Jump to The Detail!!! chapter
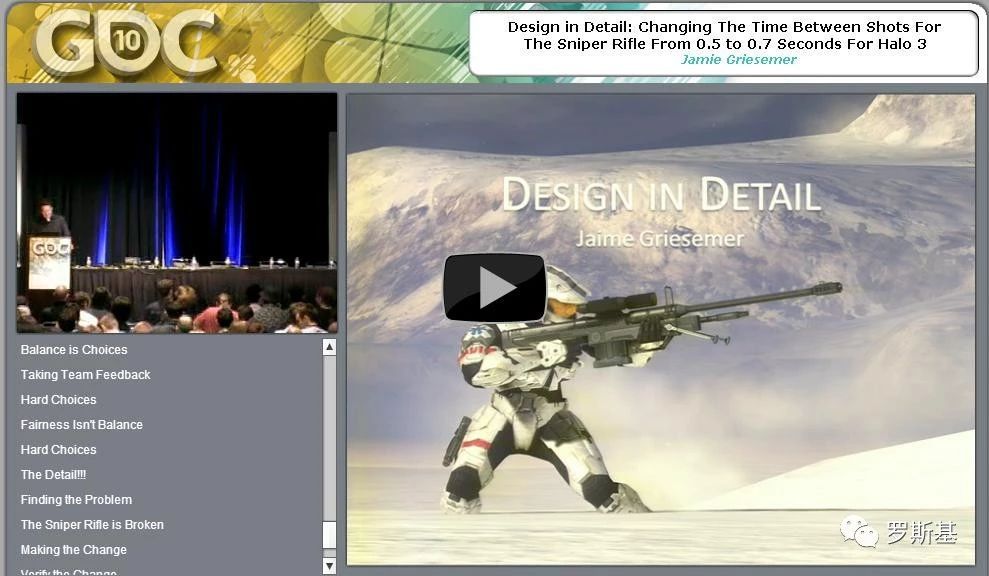The width and height of the screenshot is (989, 576). click(53, 475)
